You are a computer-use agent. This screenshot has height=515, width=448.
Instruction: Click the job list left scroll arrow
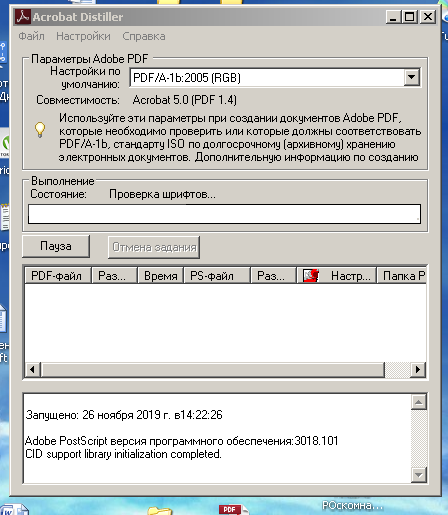[33, 369]
